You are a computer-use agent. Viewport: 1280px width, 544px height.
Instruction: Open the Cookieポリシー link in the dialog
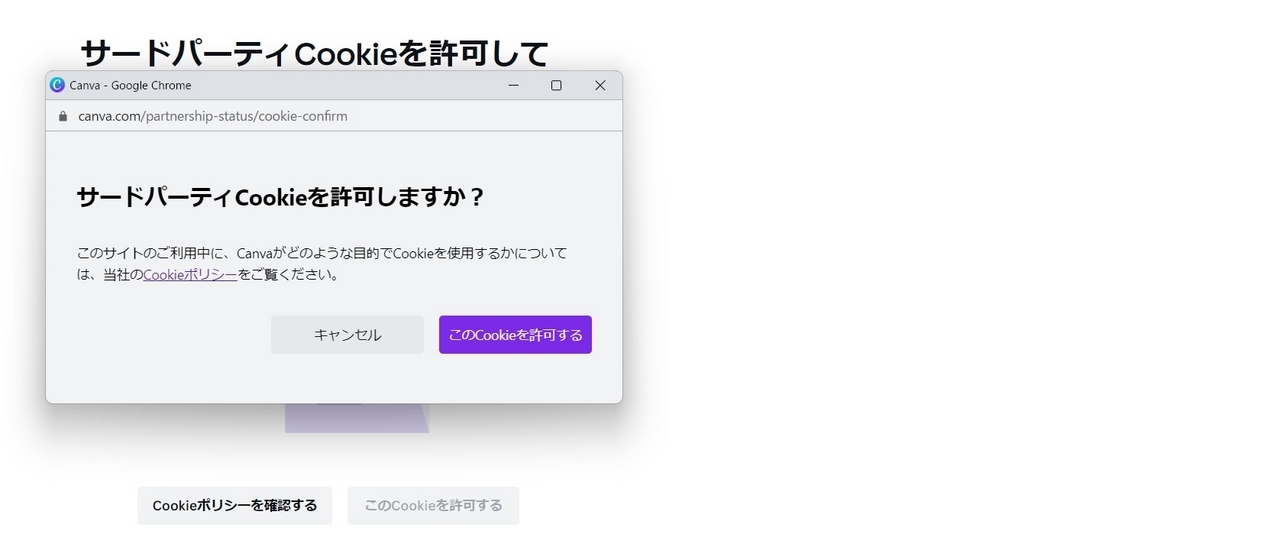tap(190, 274)
